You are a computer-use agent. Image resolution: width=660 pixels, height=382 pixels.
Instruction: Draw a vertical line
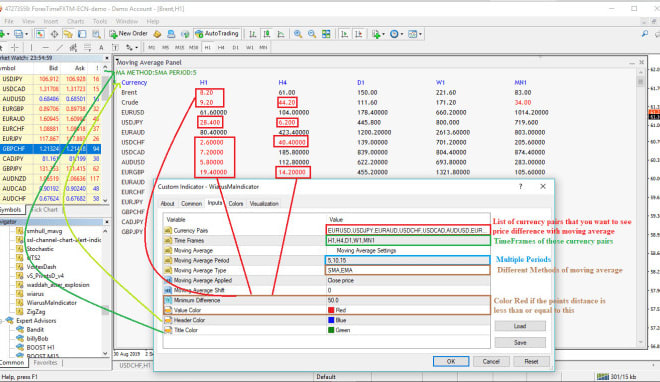[x=31, y=48]
